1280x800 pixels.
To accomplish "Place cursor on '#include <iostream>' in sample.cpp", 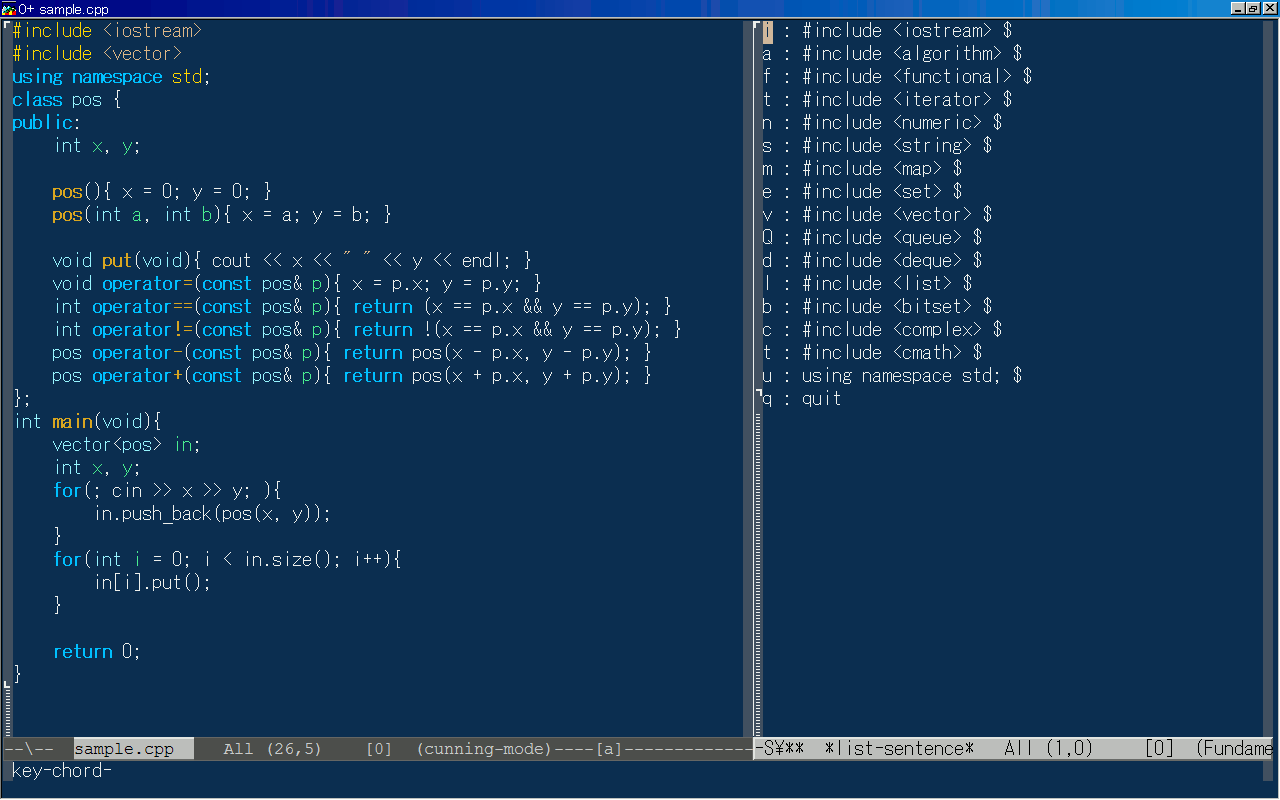I will point(107,31).
